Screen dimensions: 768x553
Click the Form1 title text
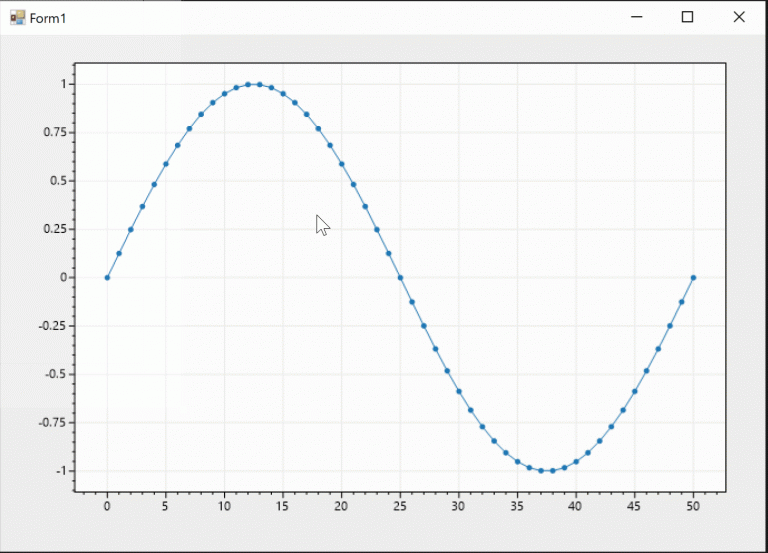pos(48,19)
